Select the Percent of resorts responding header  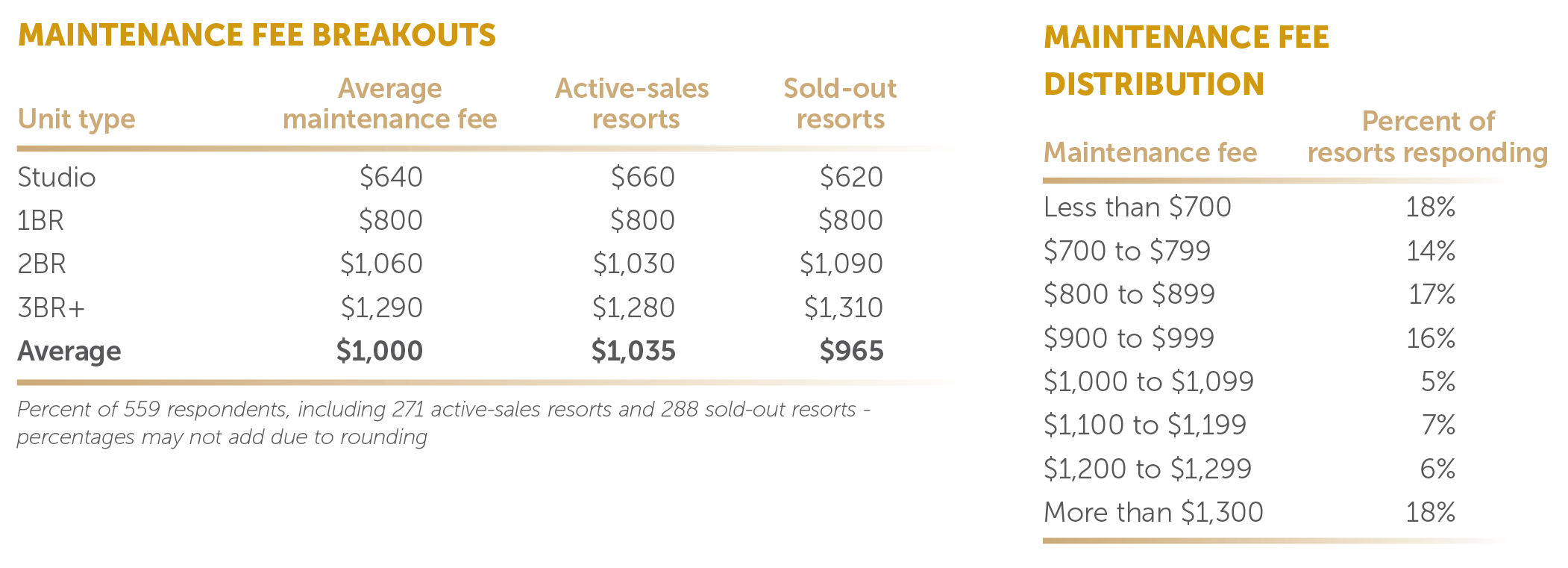1427,137
